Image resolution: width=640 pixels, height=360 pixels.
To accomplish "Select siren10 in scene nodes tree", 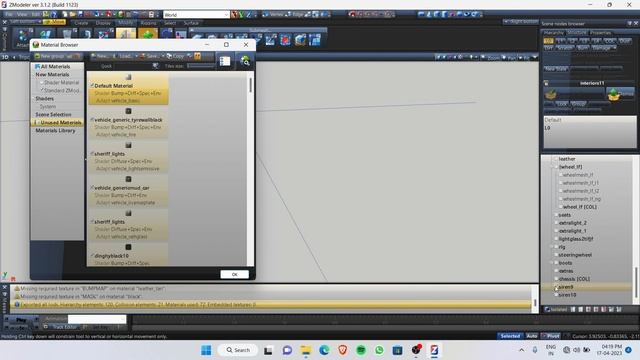I will (x=567, y=295).
